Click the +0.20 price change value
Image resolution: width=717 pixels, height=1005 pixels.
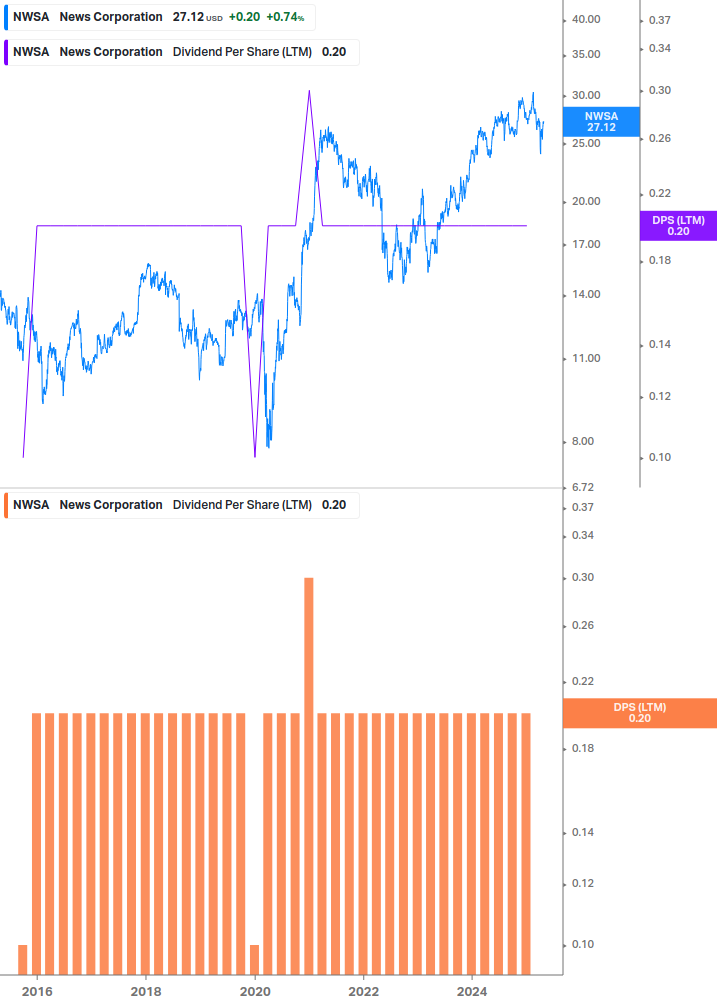pyautogui.click(x=245, y=17)
